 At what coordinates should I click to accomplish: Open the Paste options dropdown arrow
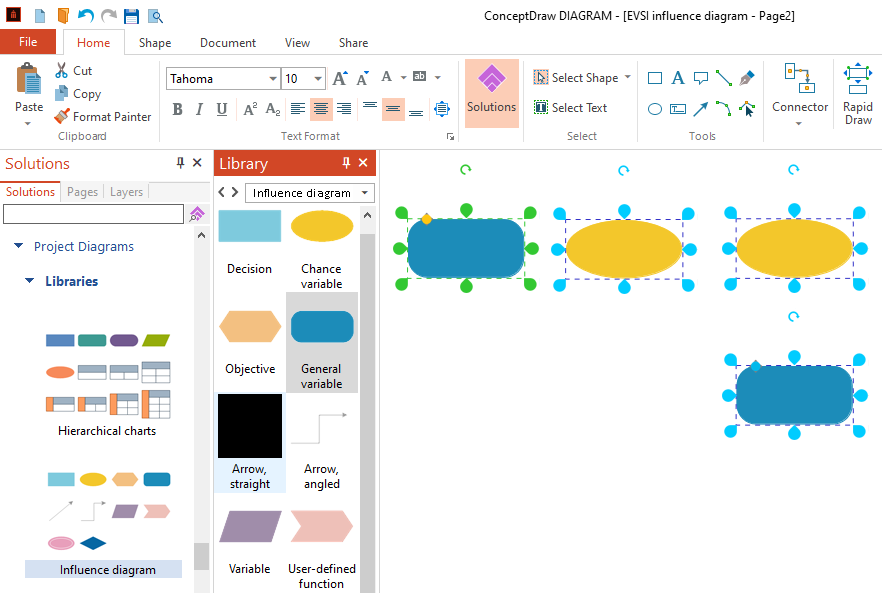coord(28,123)
